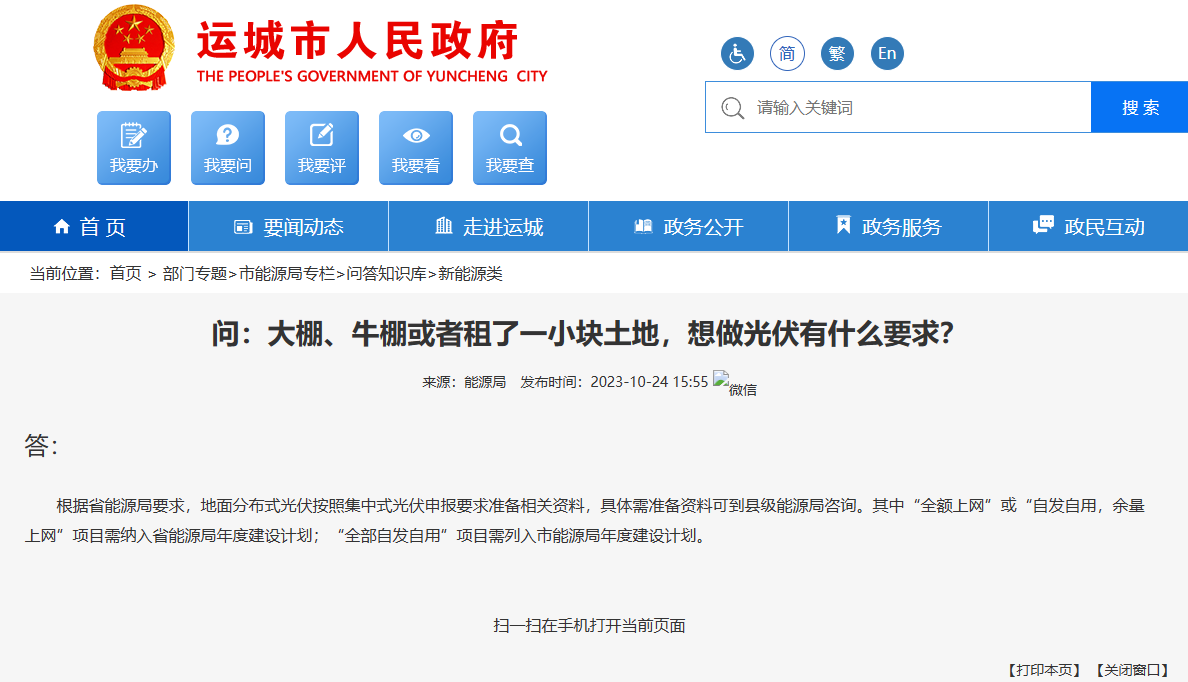The image size is (1188, 682).
Task: Switch to traditional Chinese 繁
Action: pos(837,54)
